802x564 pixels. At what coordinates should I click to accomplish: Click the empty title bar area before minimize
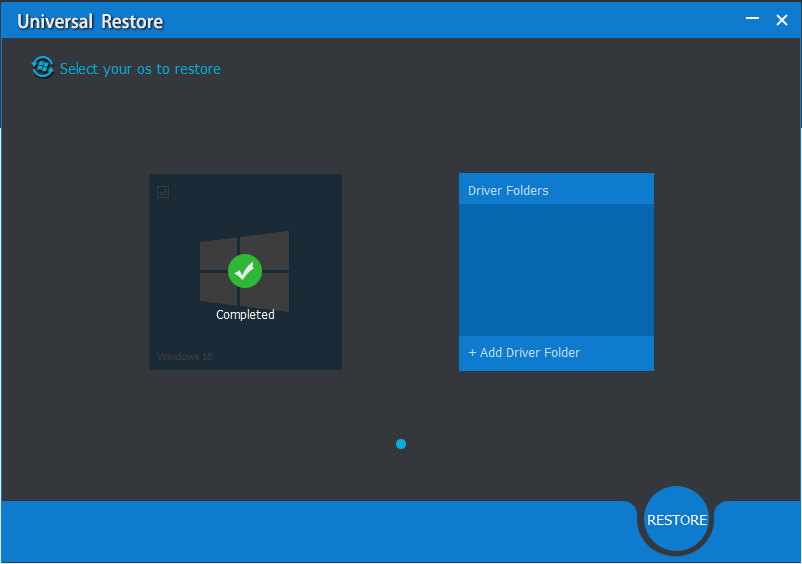click(450, 20)
